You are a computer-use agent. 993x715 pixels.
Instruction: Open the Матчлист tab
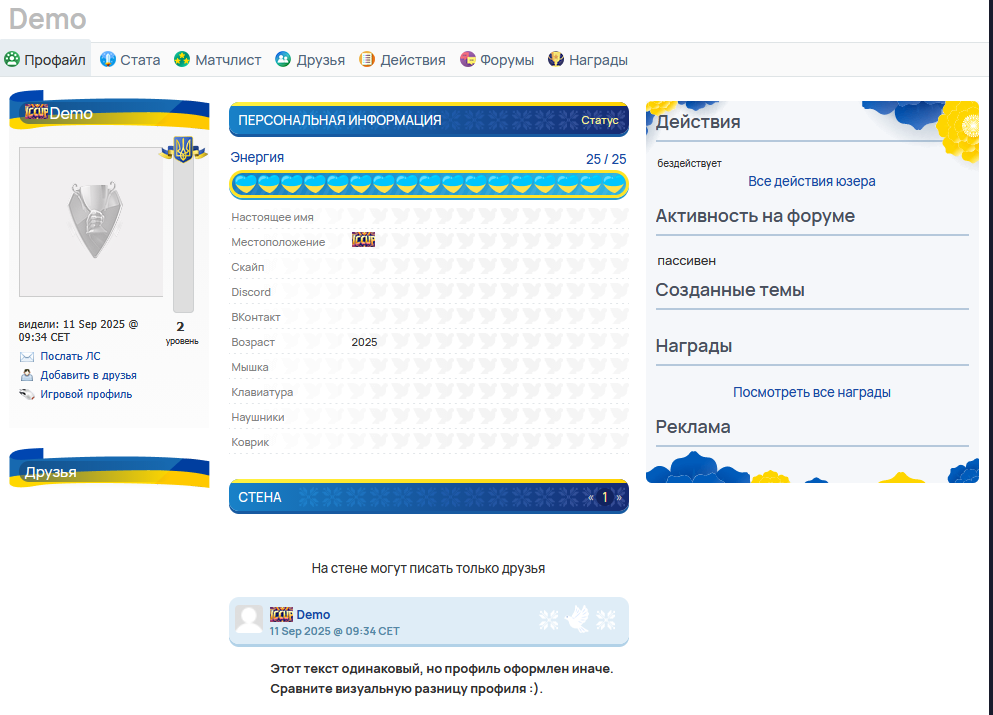pos(218,60)
